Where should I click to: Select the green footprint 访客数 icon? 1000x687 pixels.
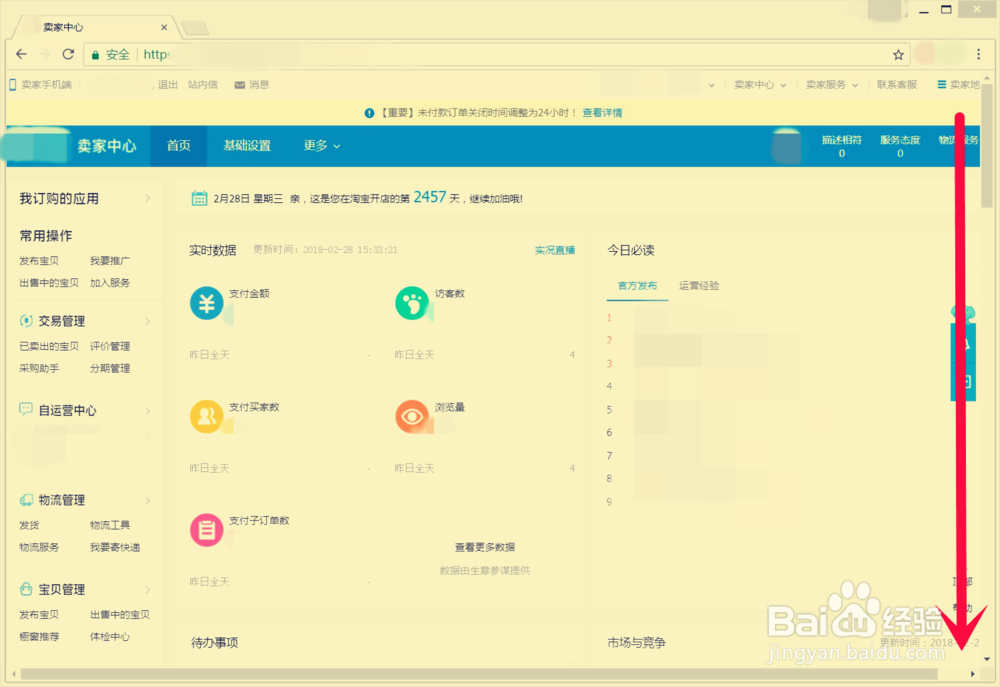click(x=413, y=303)
